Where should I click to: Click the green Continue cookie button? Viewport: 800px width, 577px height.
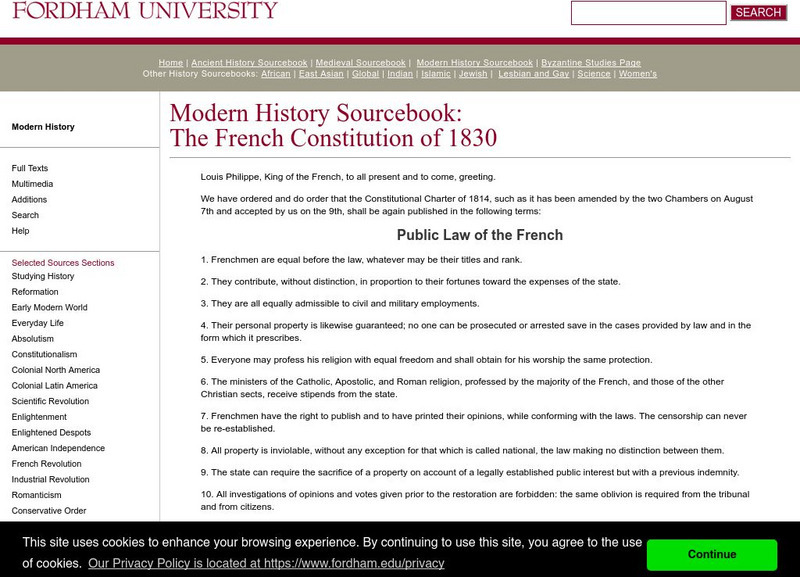click(x=712, y=555)
